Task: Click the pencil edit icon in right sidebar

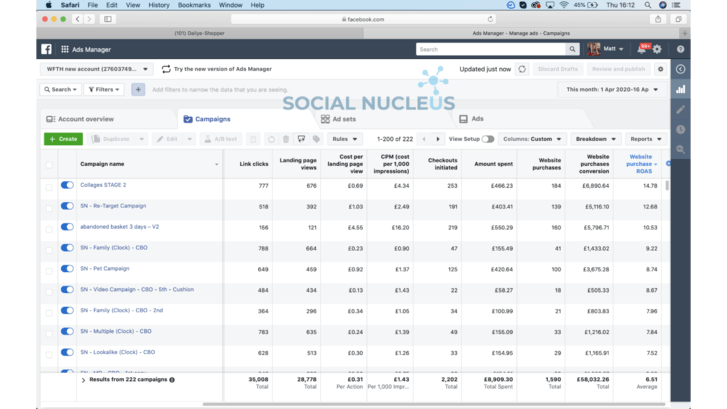Action: point(680,109)
